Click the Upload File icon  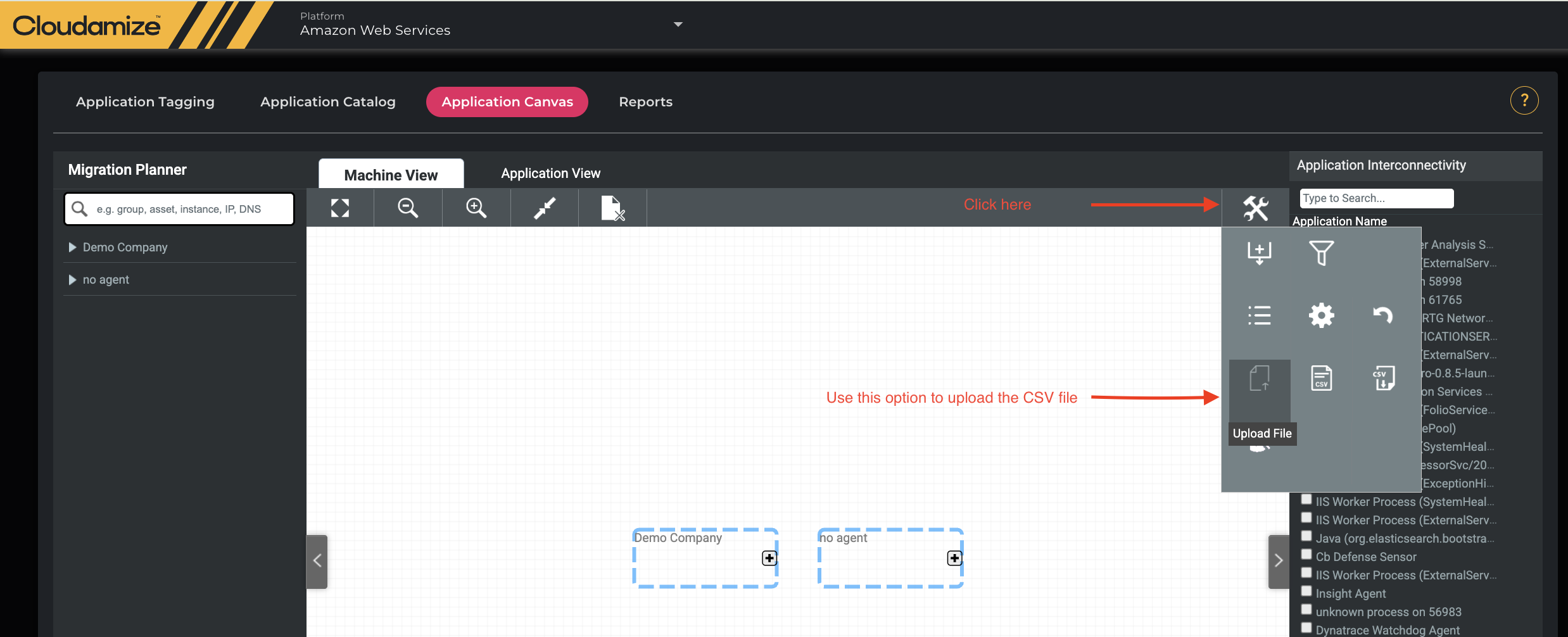[1259, 379]
